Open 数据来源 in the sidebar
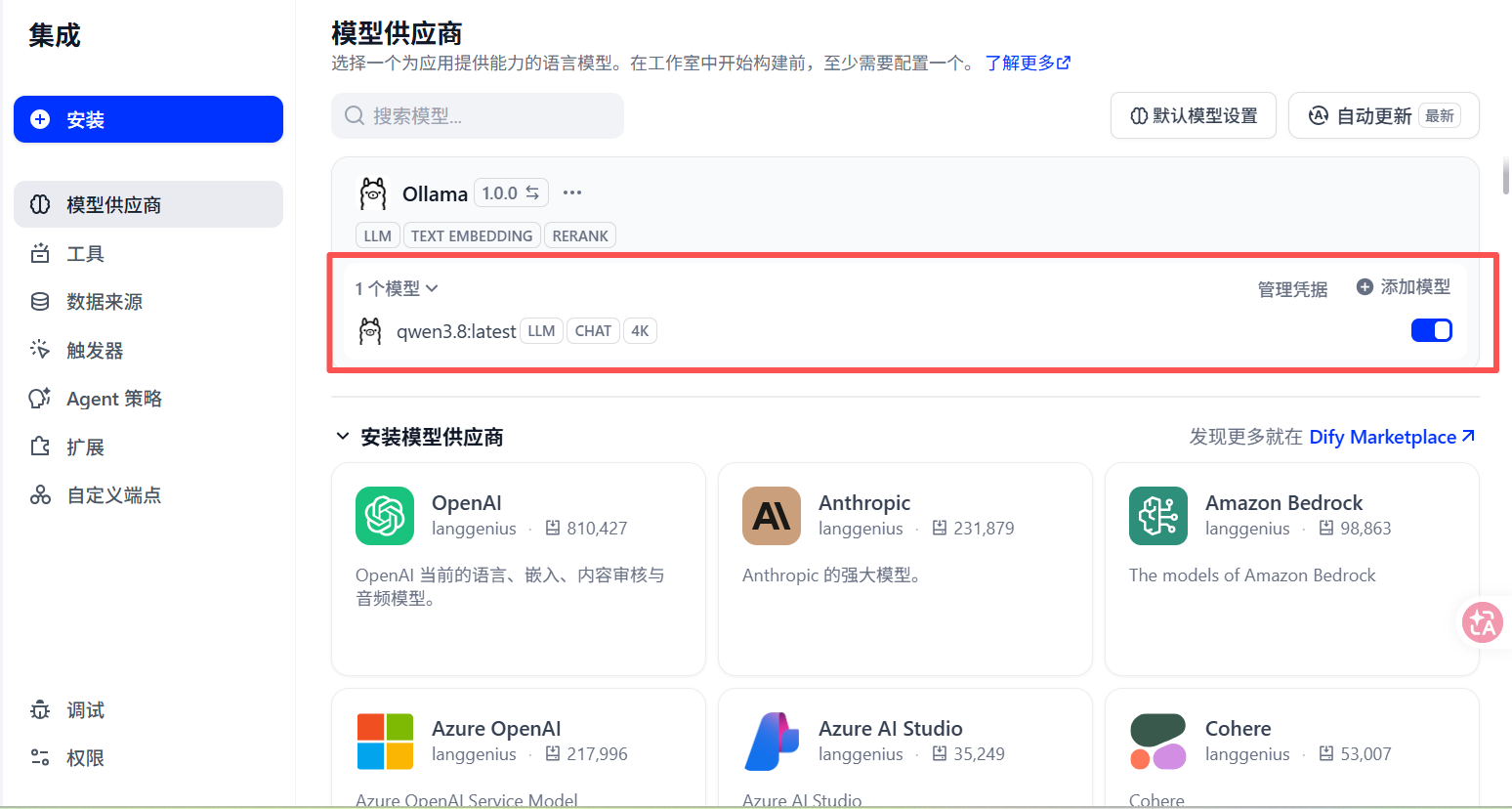This screenshot has width=1512, height=809. pos(148,301)
